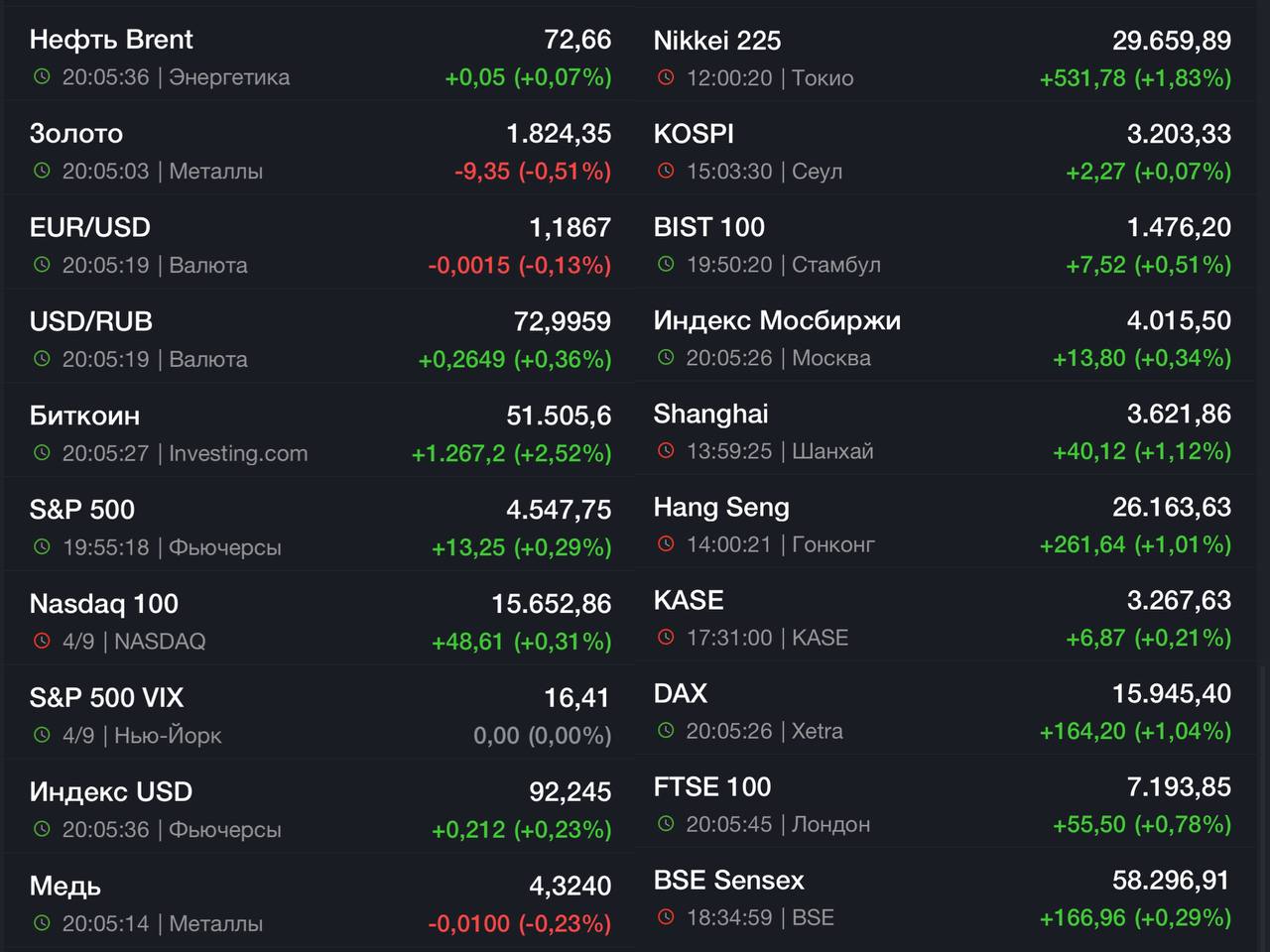The width and height of the screenshot is (1270, 952).
Task: Click the green clock icon in DAX row
Action: click(x=666, y=731)
